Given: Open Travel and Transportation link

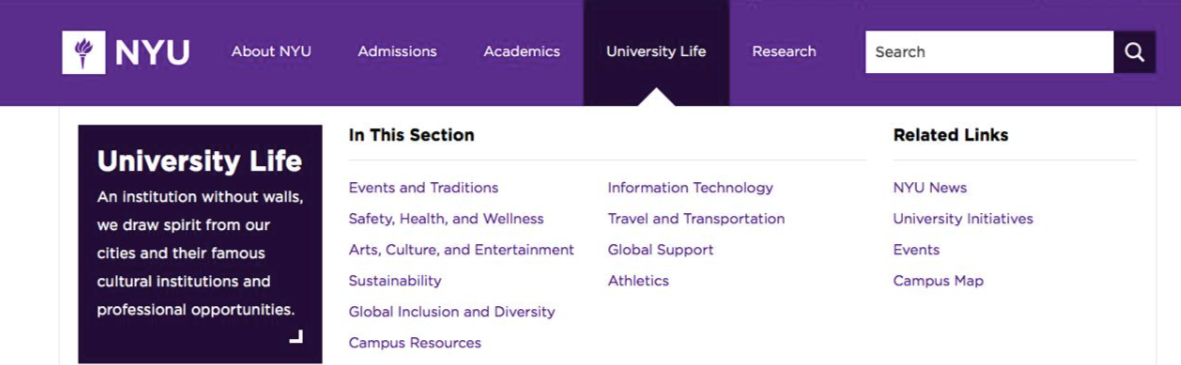Looking at the screenshot, I should 696,219.
